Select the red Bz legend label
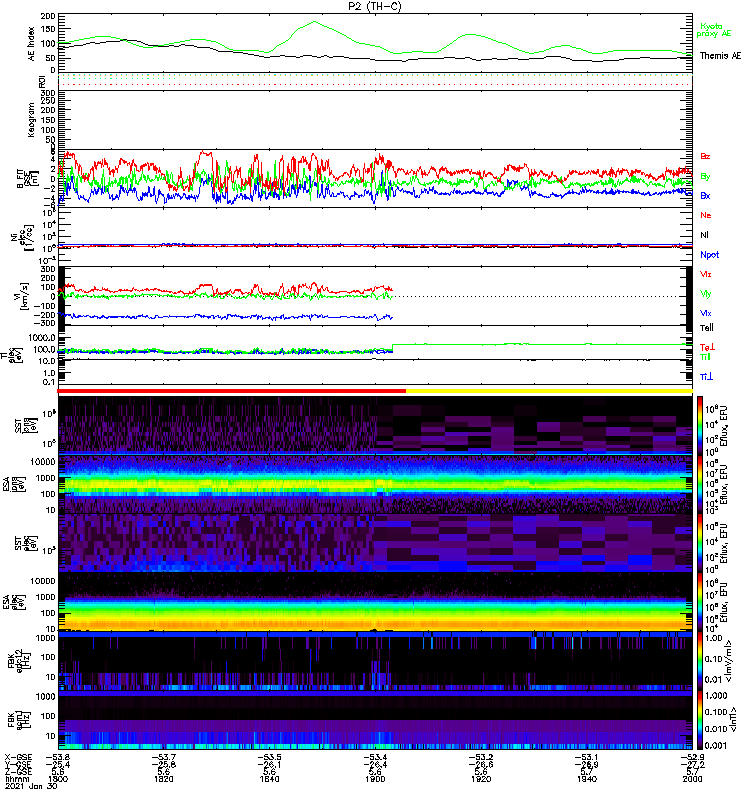Image resolution: width=750 pixels, height=800 pixels. click(705, 156)
